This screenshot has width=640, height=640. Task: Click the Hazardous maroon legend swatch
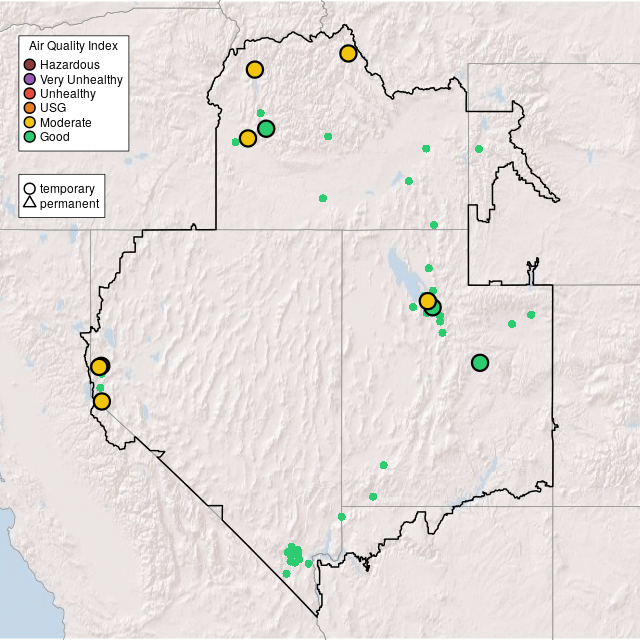click(30, 65)
